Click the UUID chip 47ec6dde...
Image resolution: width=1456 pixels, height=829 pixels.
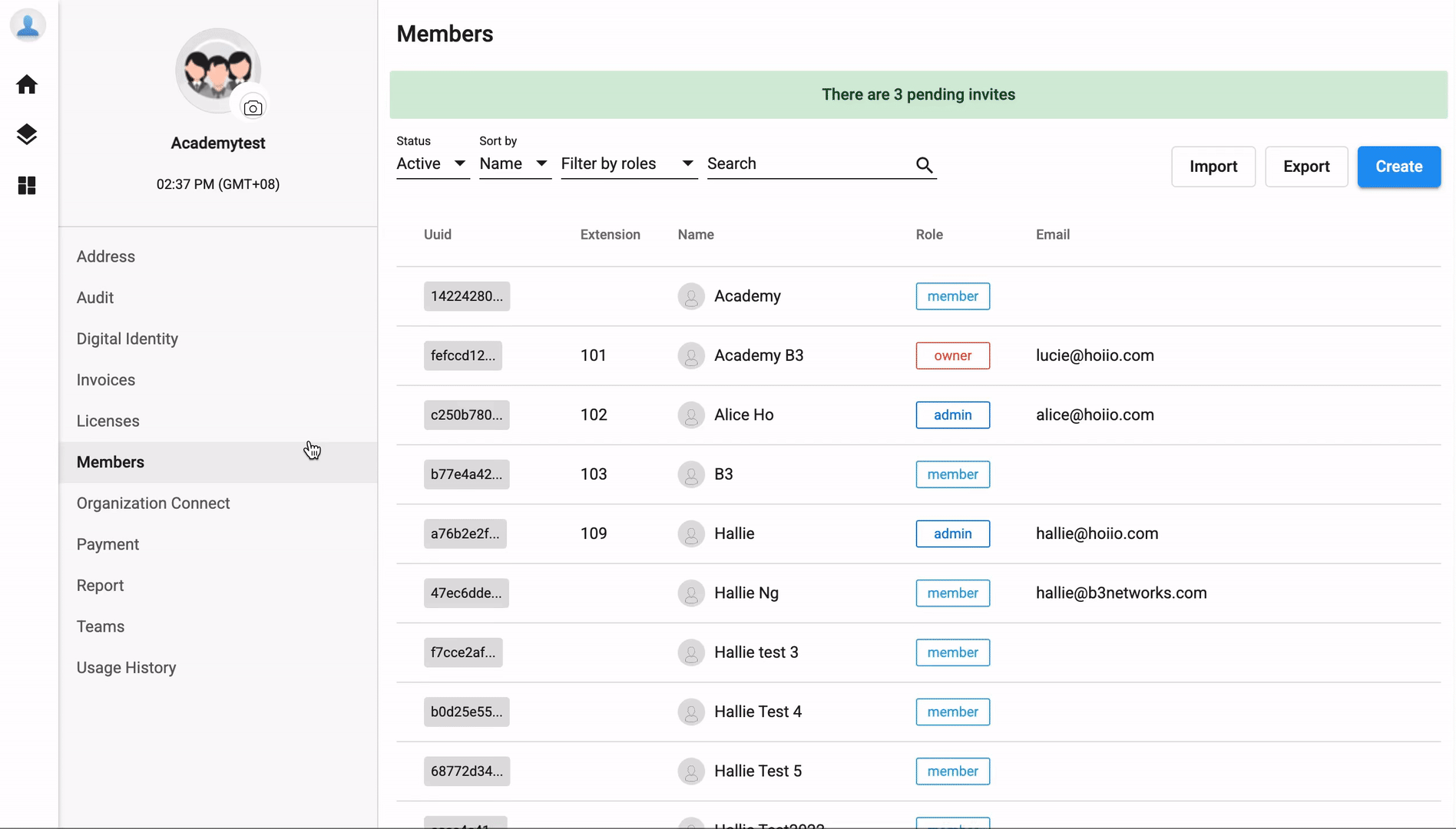(466, 593)
